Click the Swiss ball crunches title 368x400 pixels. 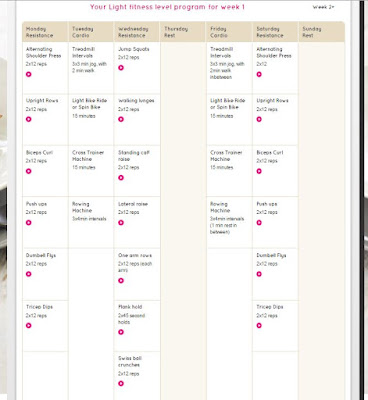click(130, 362)
